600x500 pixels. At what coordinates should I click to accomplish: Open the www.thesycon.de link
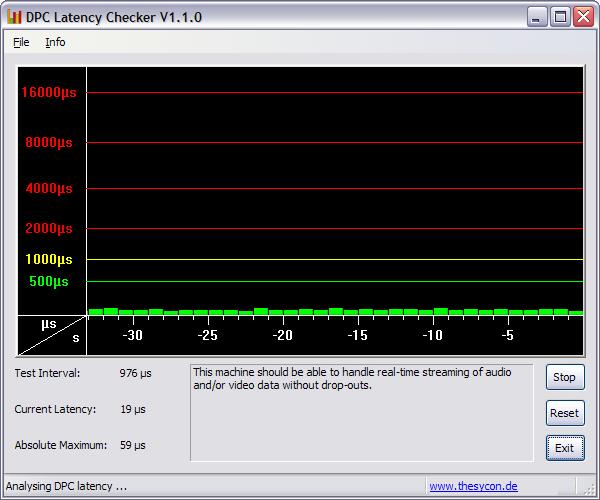coord(473,486)
